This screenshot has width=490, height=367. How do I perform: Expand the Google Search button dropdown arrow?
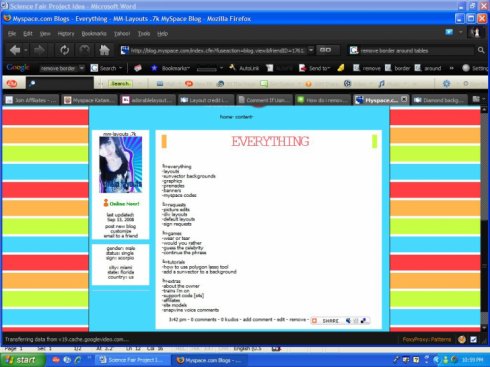point(121,68)
